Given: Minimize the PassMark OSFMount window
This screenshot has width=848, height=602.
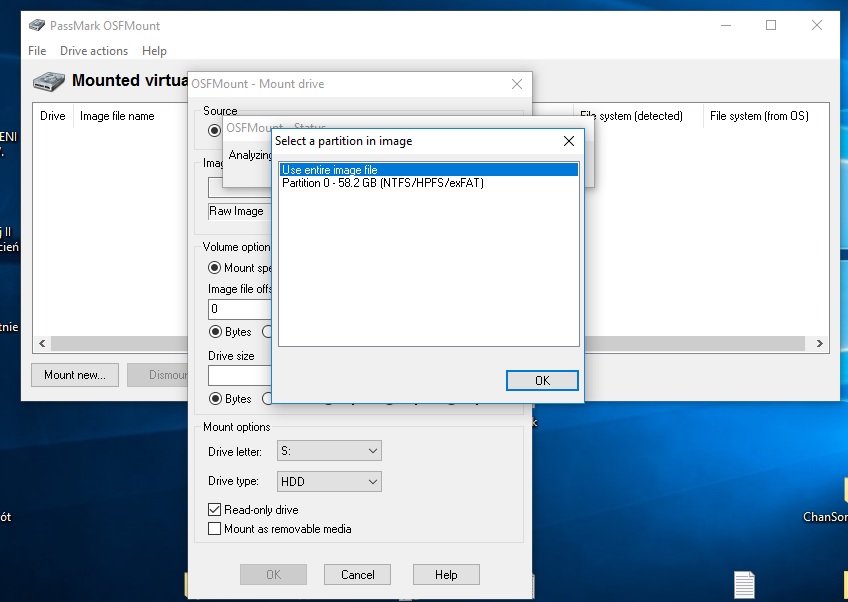Looking at the screenshot, I should 726,25.
